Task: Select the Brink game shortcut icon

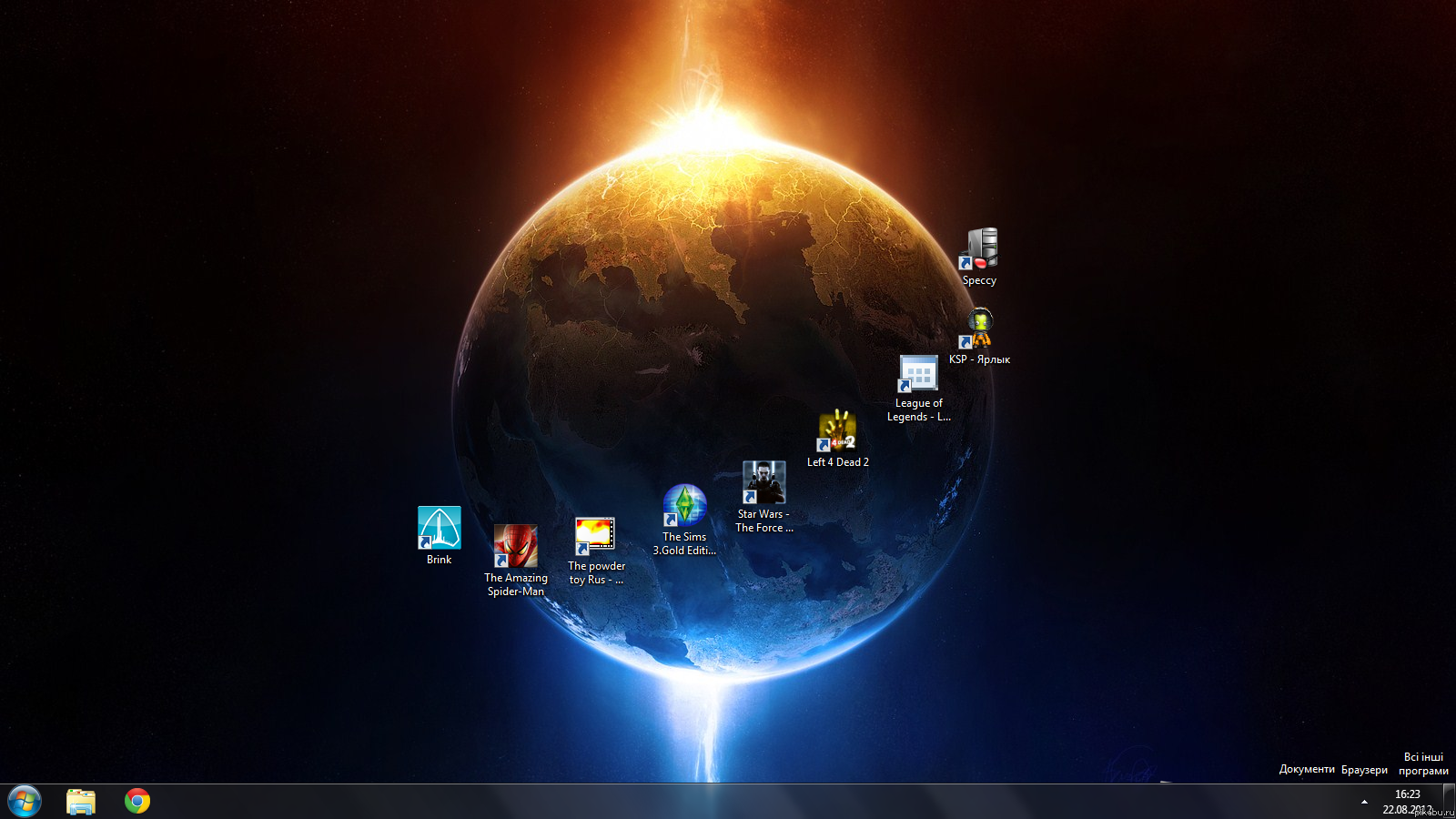Action: (x=439, y=528)
